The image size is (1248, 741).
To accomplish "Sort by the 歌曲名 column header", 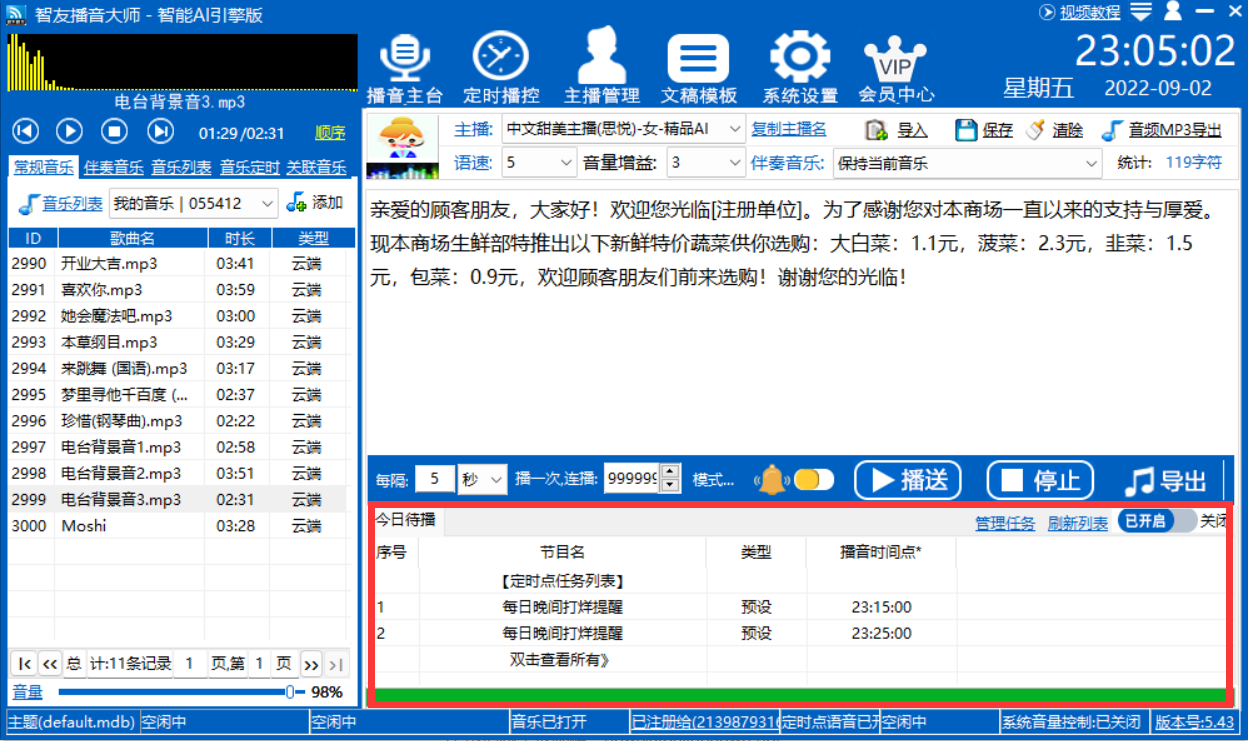I will pos(132,238).
